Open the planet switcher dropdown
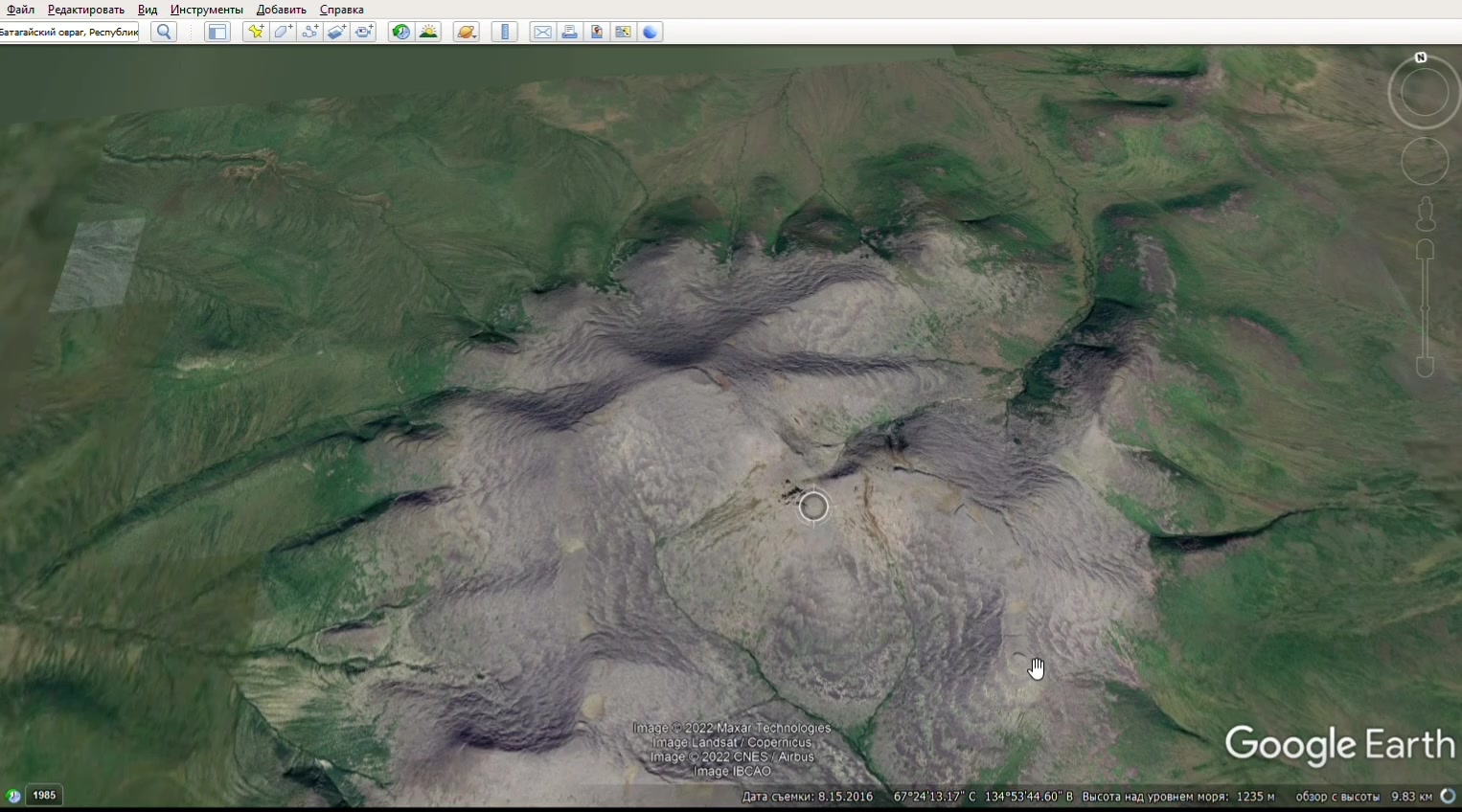 [466, 32]
